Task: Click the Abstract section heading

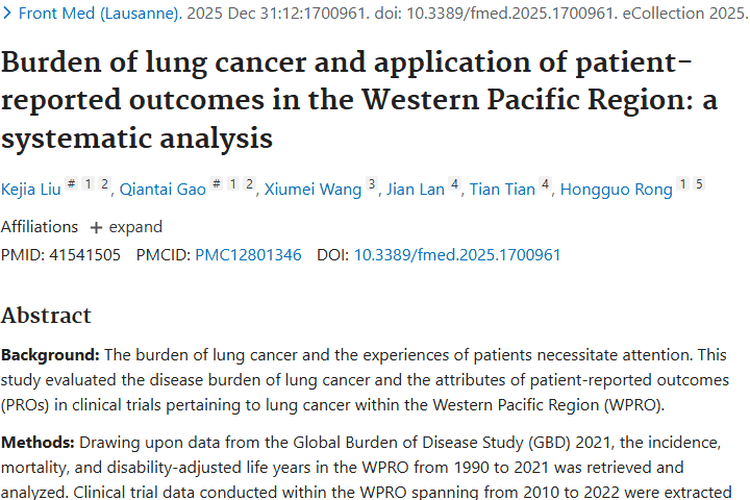Action: point(46,315)
